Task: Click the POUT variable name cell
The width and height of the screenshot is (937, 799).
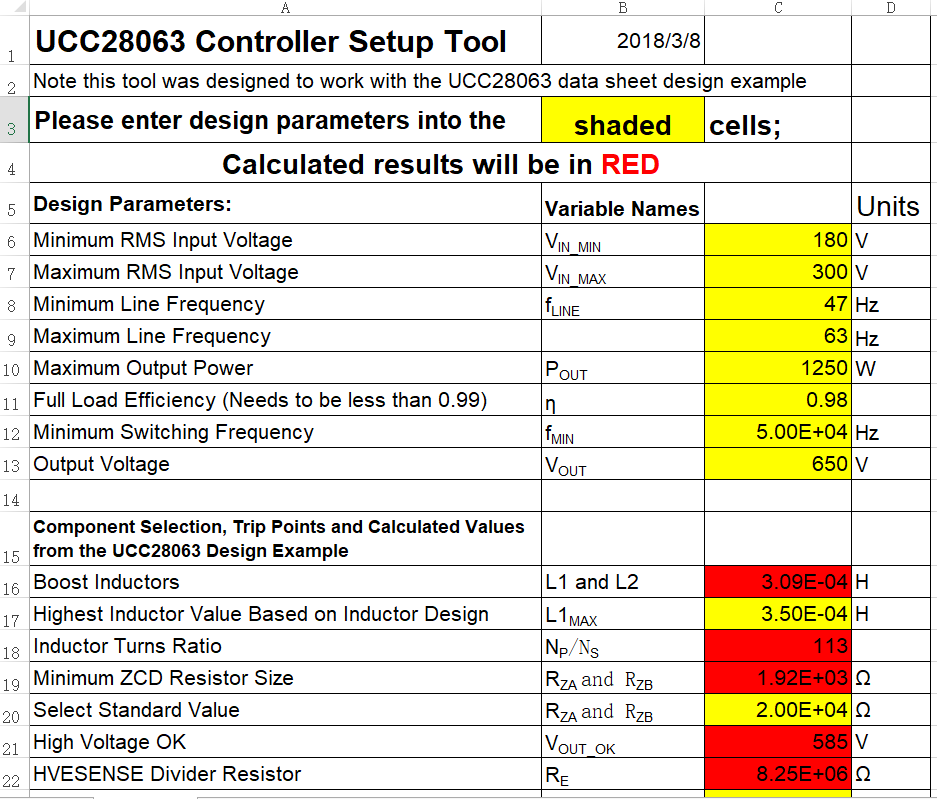Action: click(x=623, y=368)
